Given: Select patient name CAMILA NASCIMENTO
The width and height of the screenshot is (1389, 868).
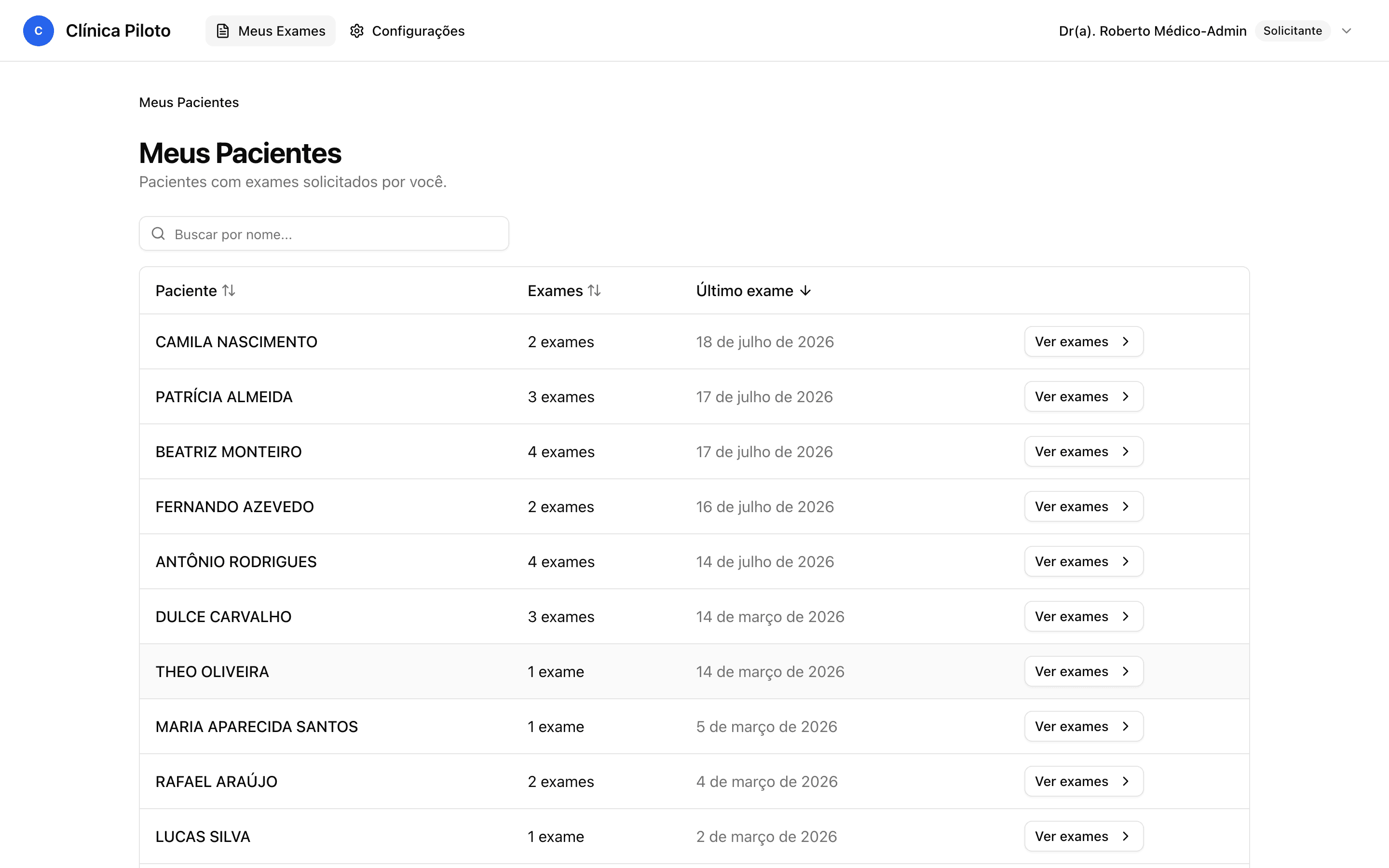Looking at the screenshot, I should coord(236,341).
